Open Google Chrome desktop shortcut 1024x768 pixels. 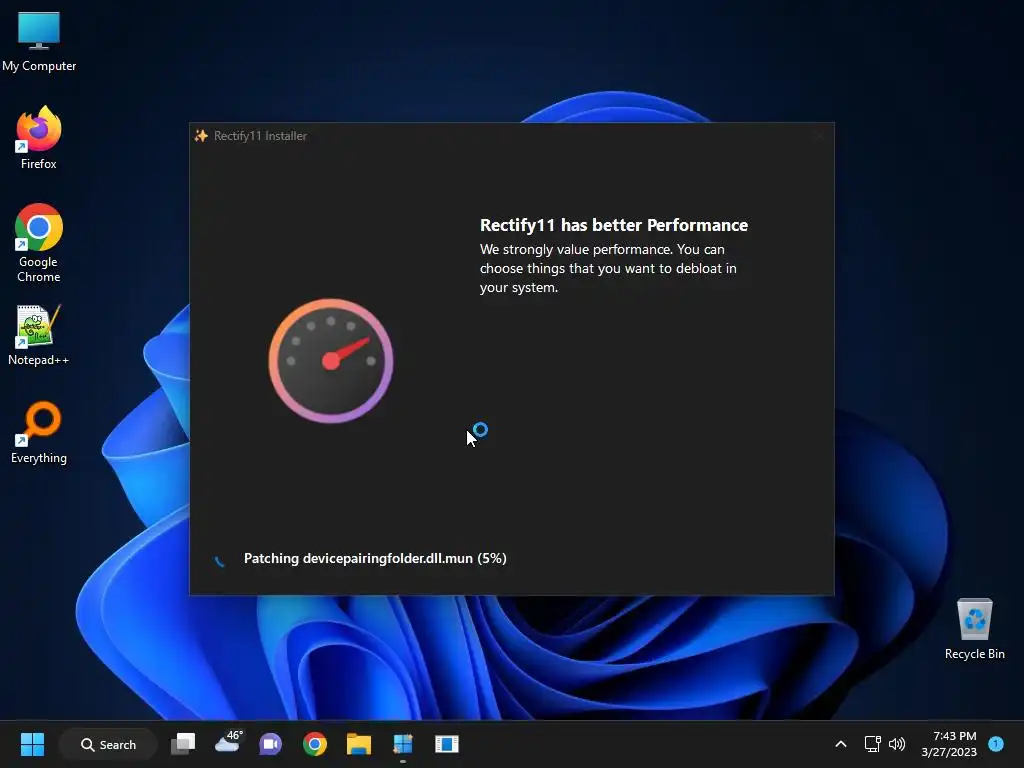click(x=39, y=243)
